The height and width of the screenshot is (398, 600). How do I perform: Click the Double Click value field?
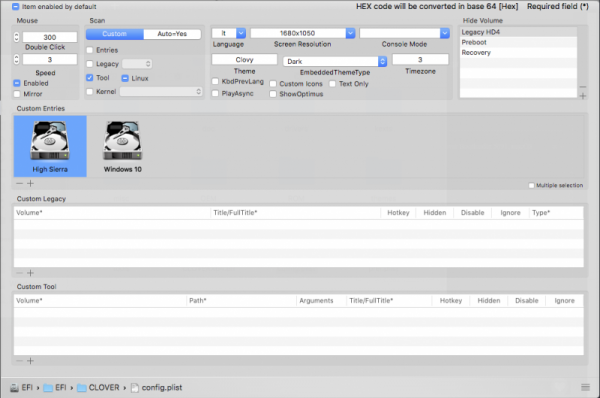50,37
